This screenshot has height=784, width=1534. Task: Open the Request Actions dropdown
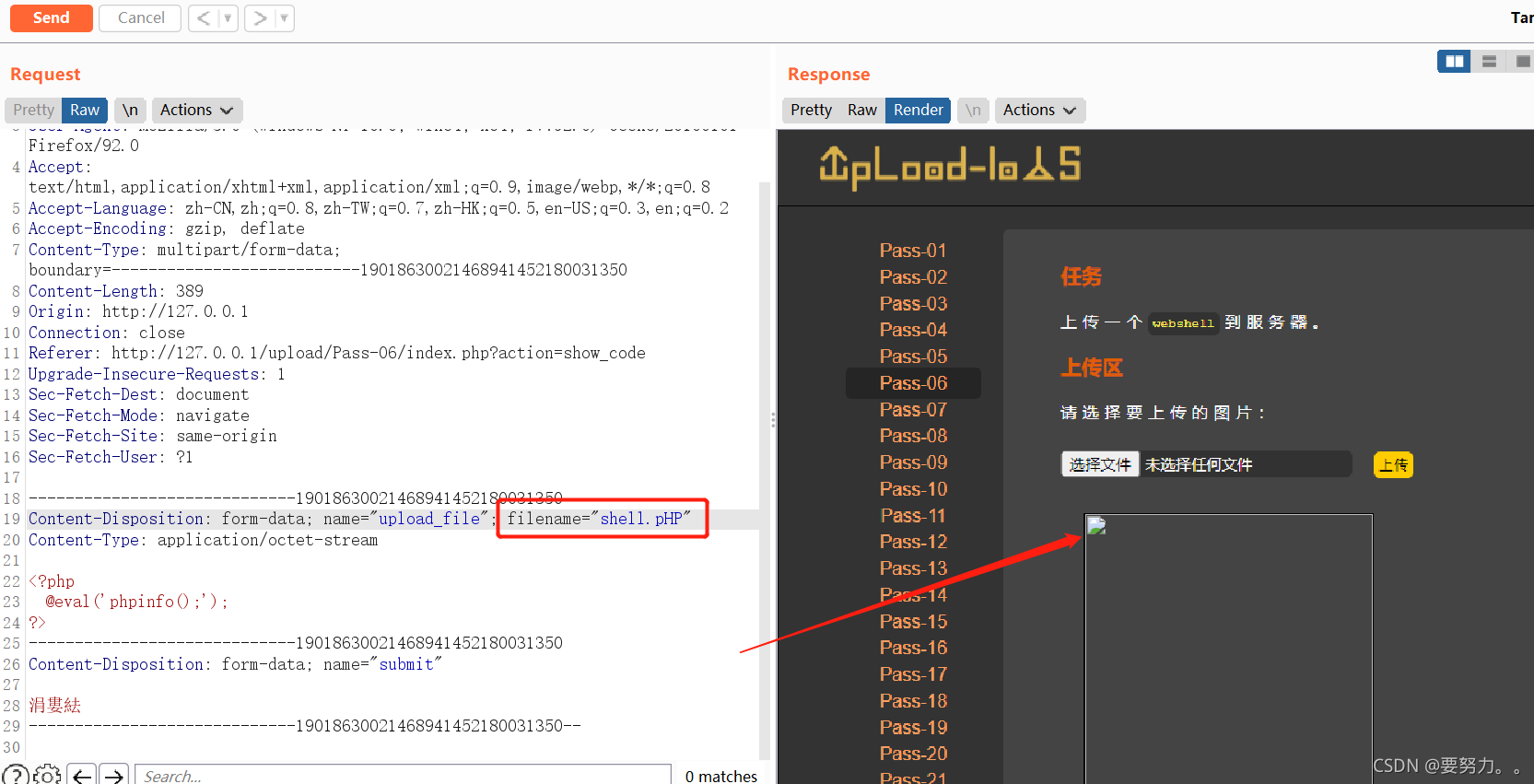[197, 111]
